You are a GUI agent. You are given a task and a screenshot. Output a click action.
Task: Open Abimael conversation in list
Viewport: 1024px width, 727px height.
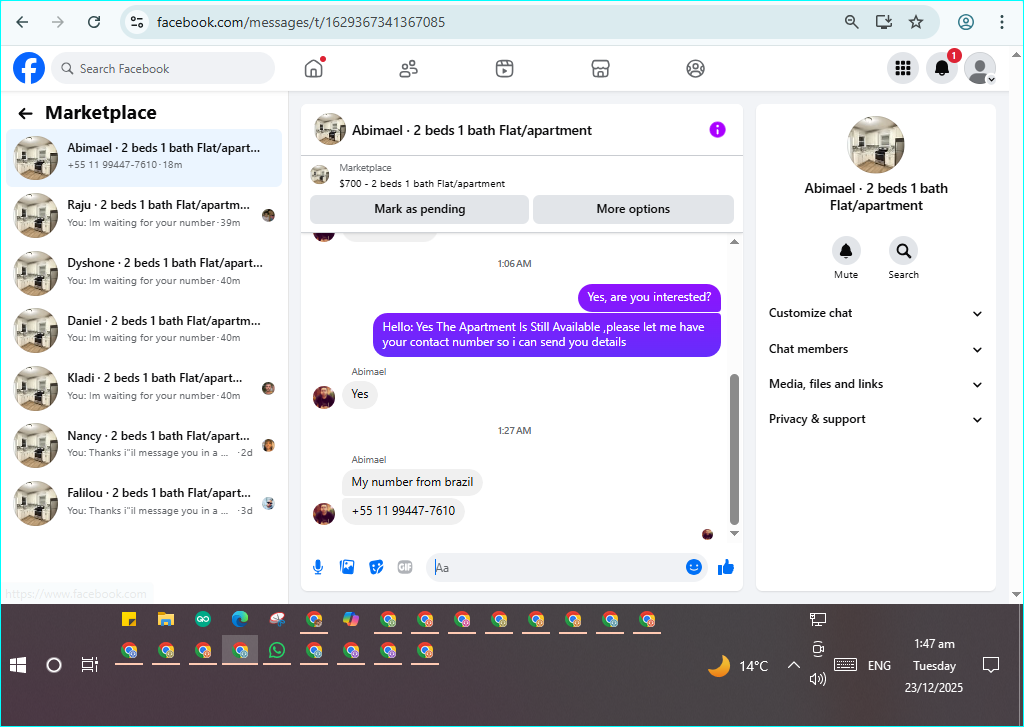tap(144, 157)
